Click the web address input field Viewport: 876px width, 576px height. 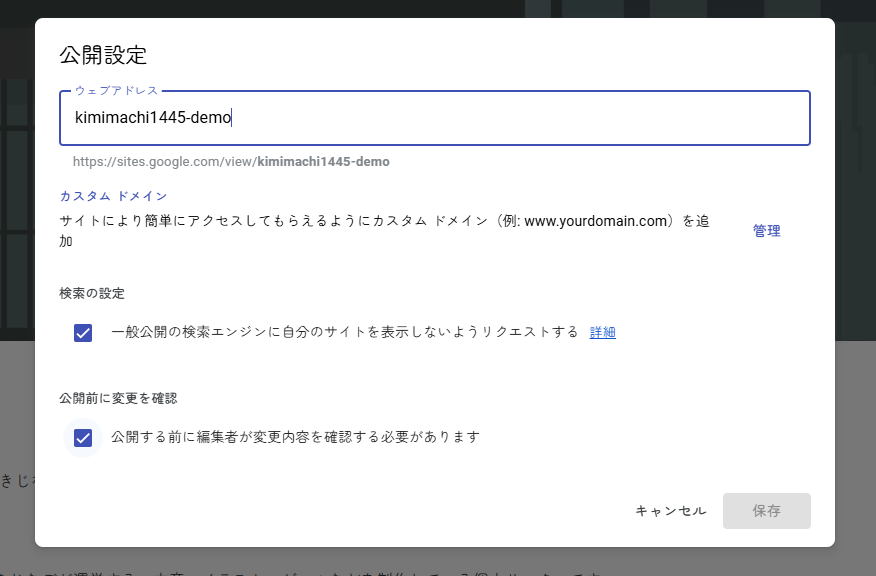click(434, 118)
